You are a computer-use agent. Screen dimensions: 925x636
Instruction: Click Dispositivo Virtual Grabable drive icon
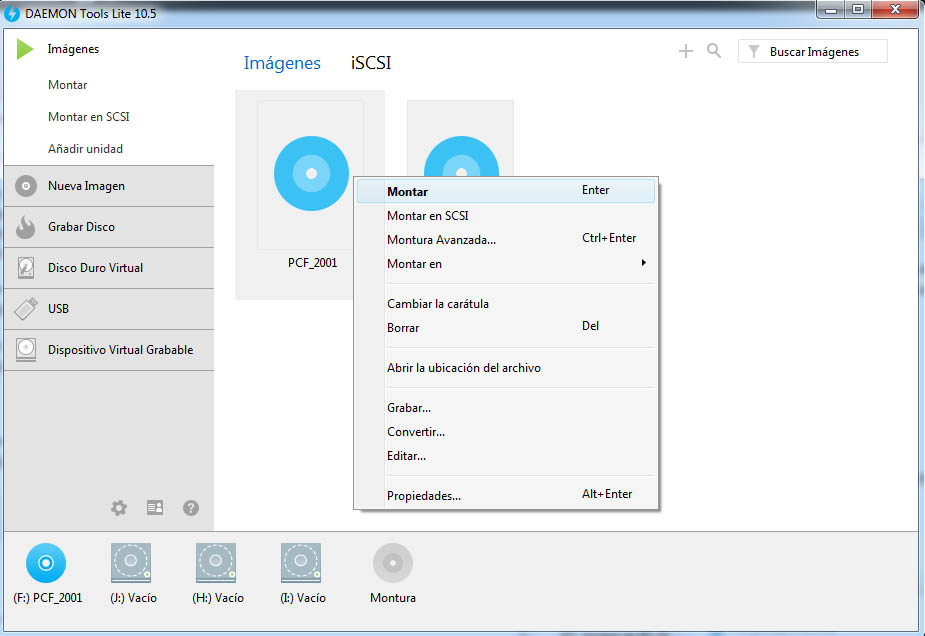26,349
